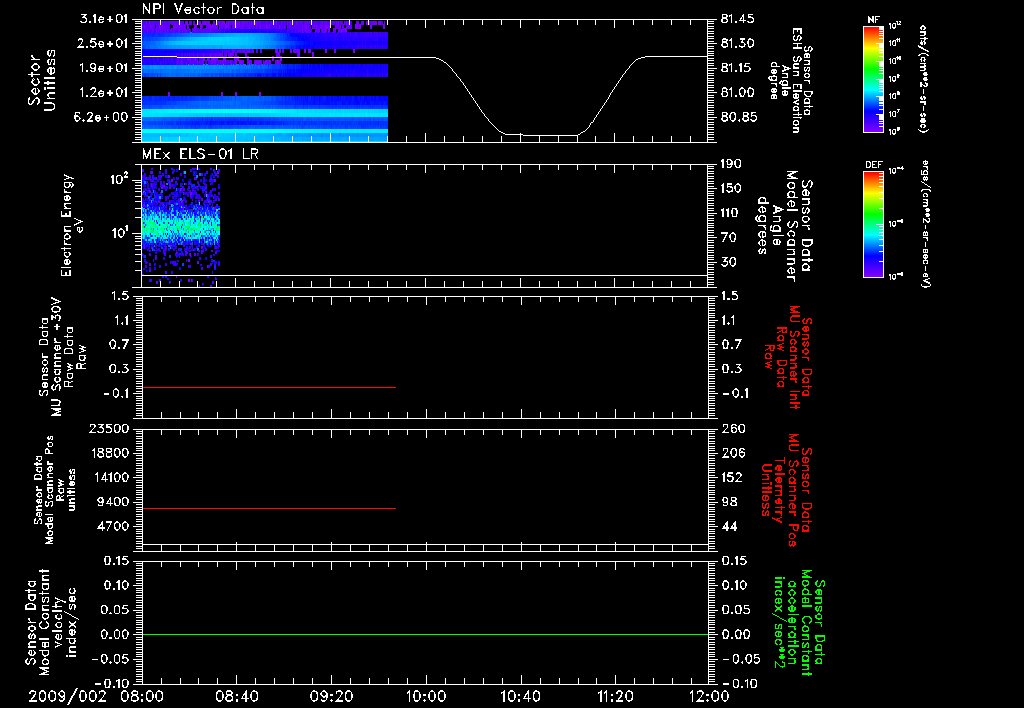Screen dimensions: 1024x708
Task: Click the "10:00" time axis label
Action: click(x=426, y=696)
